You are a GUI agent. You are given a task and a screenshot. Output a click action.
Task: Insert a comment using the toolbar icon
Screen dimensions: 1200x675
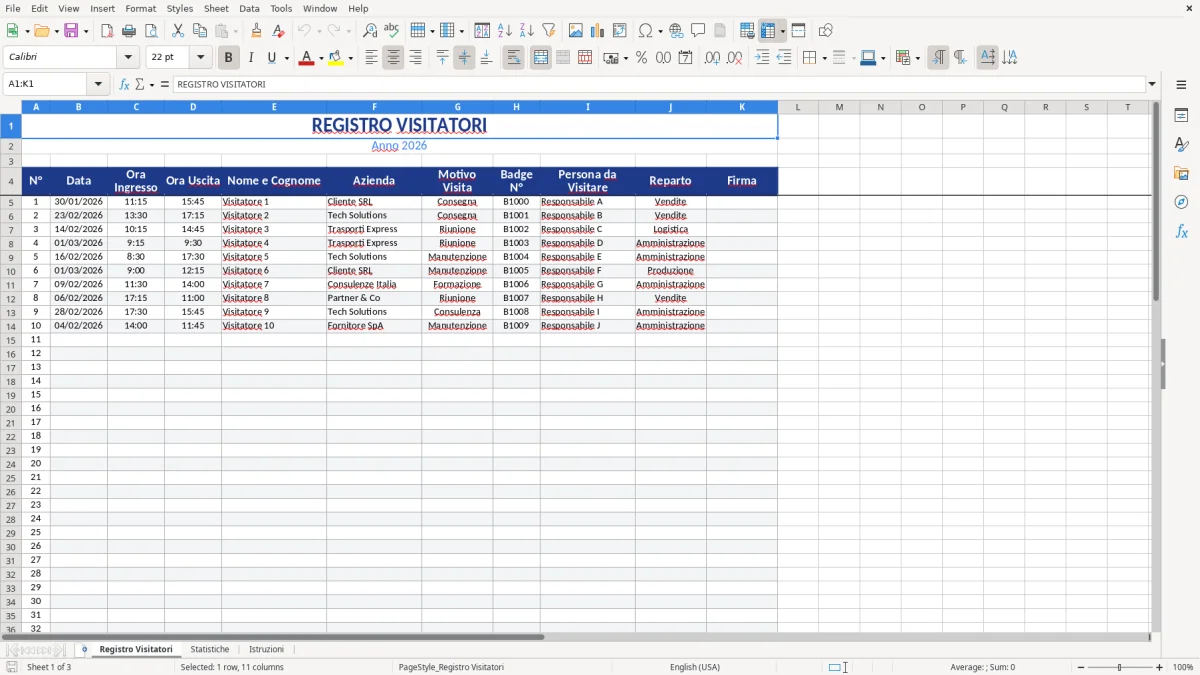[x=699, y=29]
